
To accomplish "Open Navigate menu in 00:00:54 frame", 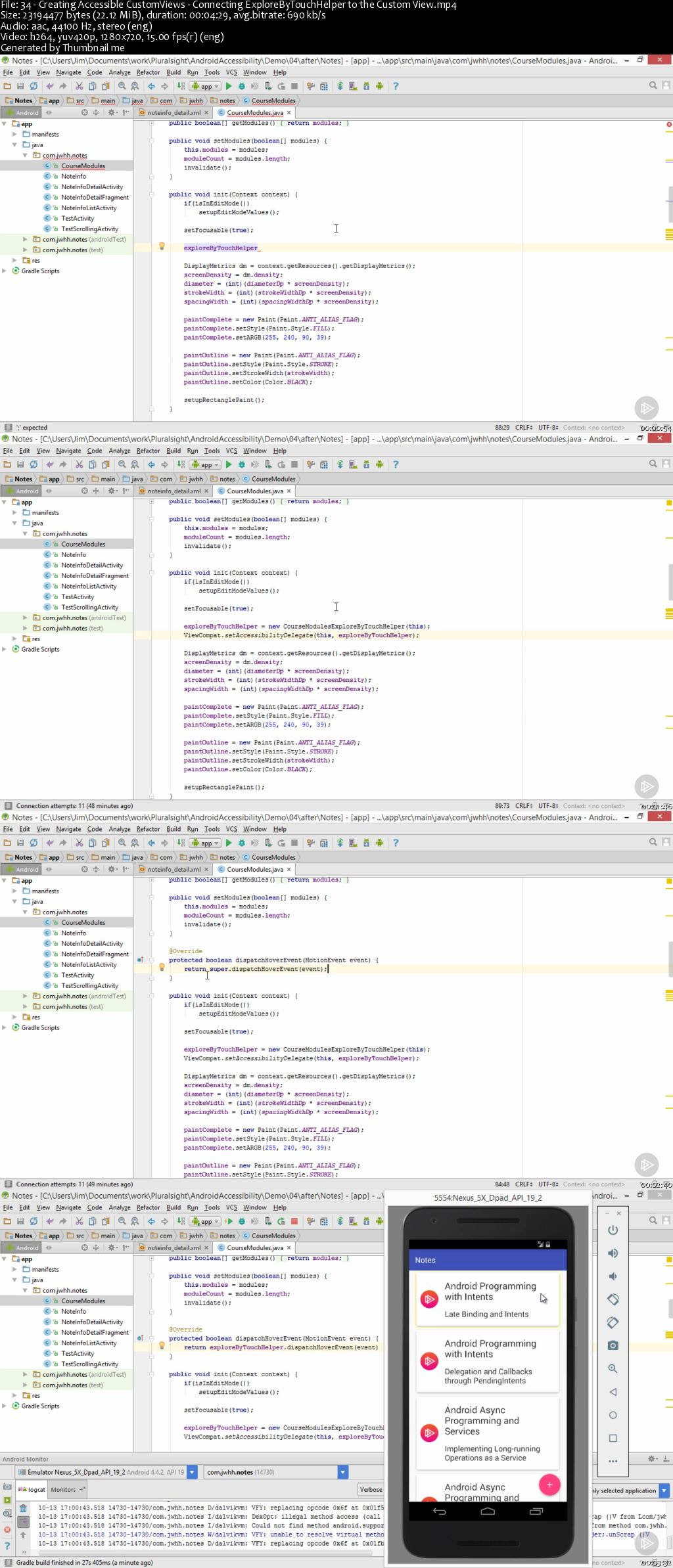I will point(68,72).
